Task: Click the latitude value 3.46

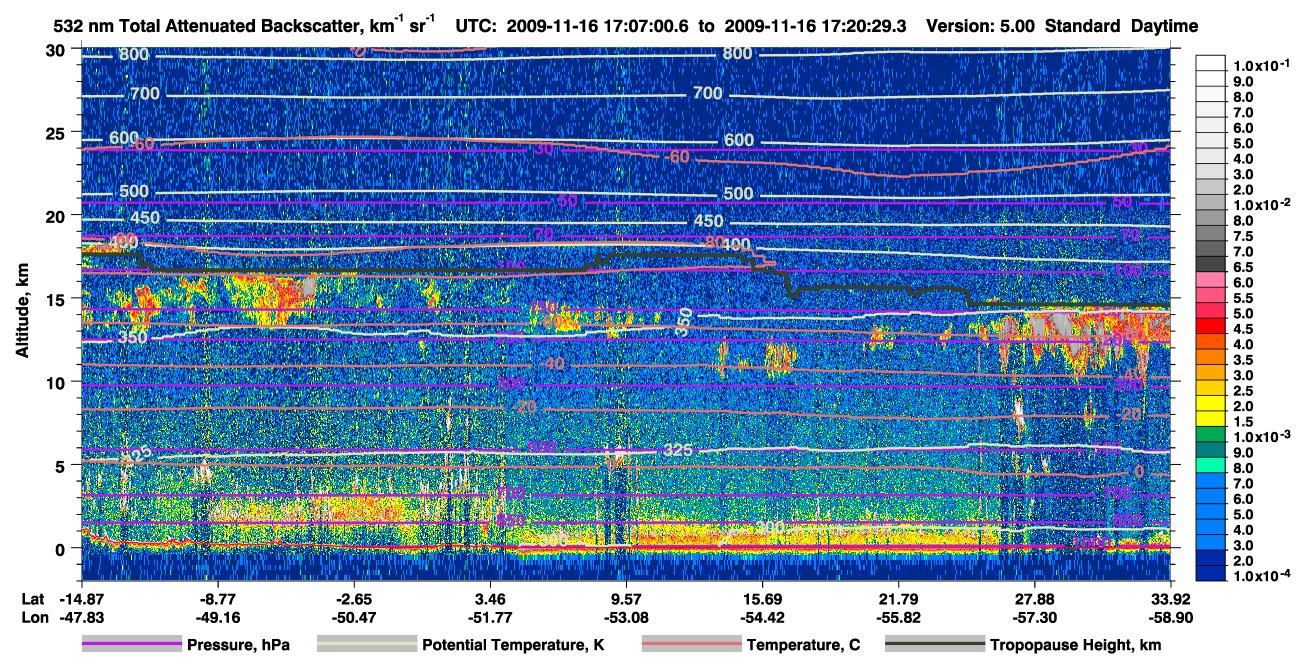Action: (x=490, y=598)
